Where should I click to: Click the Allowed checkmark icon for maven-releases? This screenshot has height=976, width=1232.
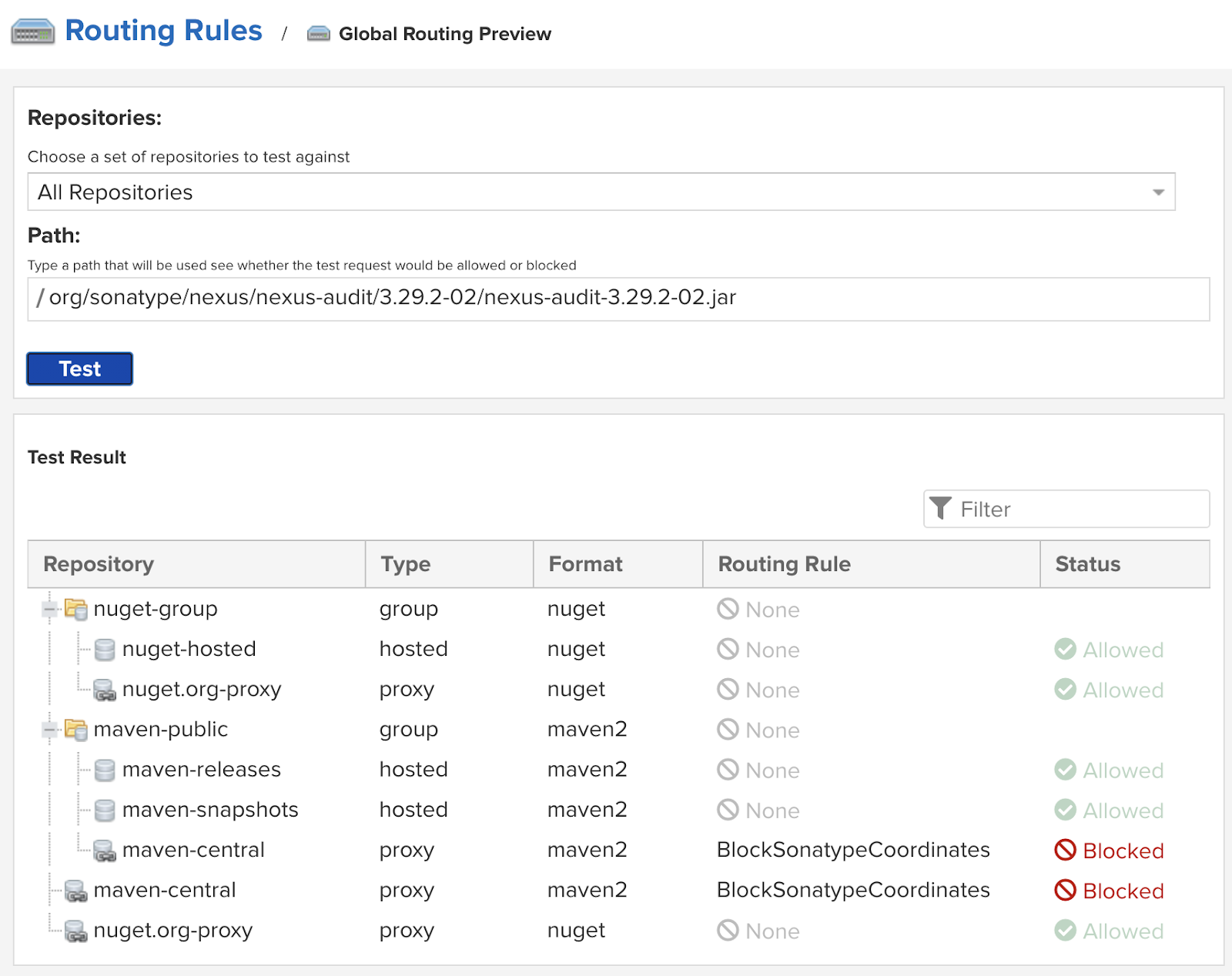click(x=1065, y=770)
